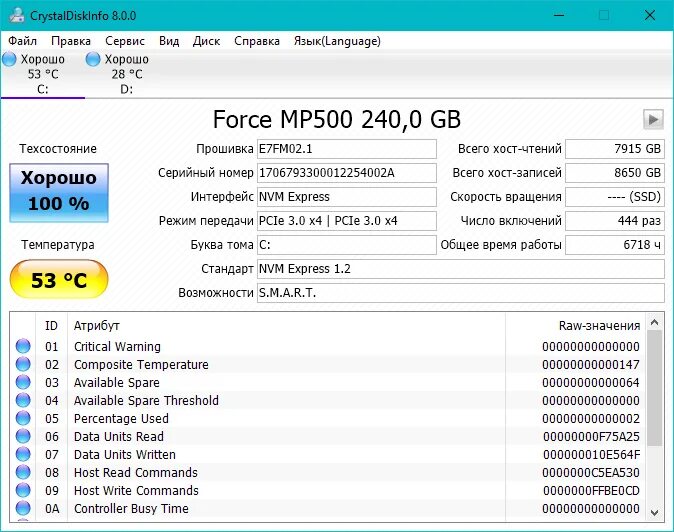Click the Стандарт field NVM Express 1.2
Viewport: 674px width, 532px height.
(x=461, y=269)
